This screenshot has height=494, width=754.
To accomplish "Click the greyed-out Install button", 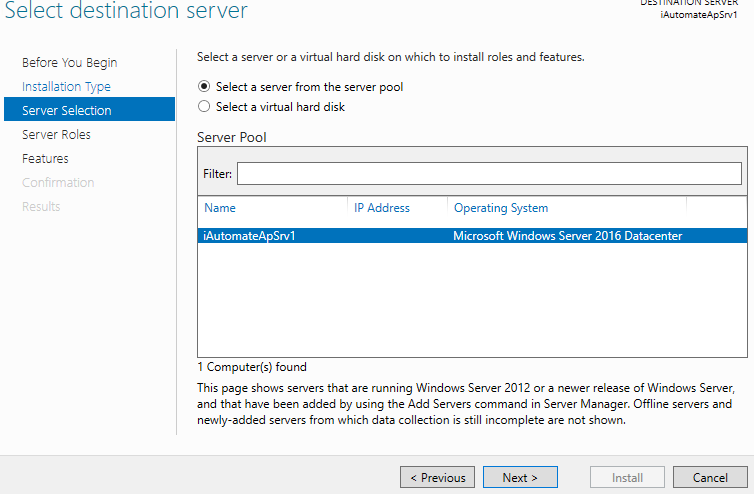I will tap(626, 477).
